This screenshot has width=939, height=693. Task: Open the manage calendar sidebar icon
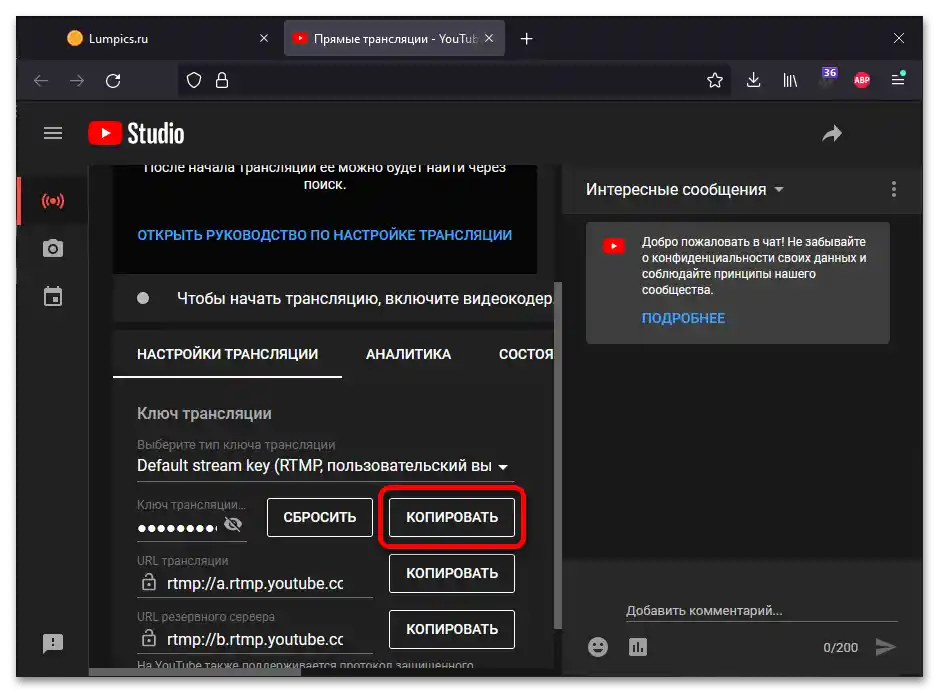[53, 296]
